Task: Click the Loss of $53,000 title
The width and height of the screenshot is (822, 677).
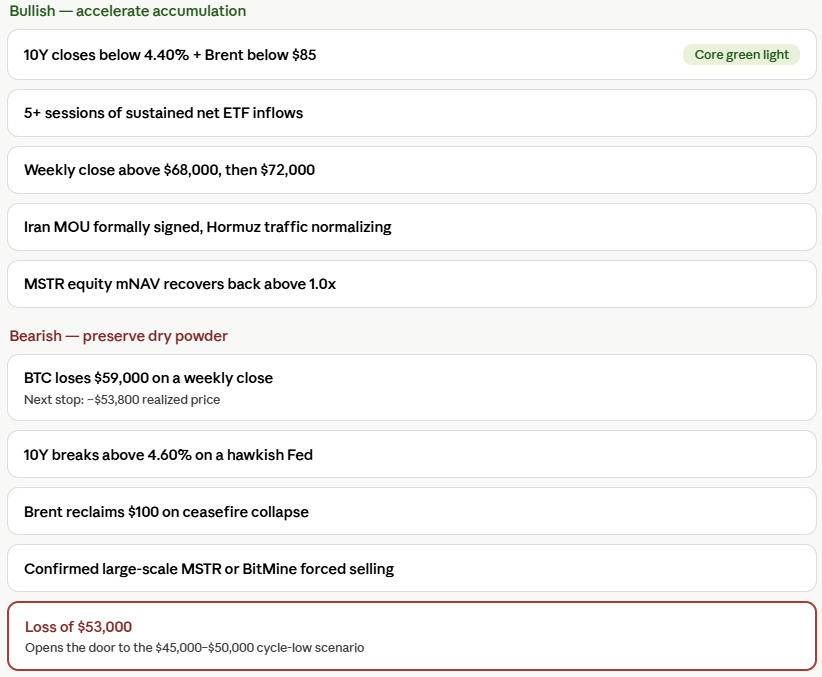Action: [78, 627]
